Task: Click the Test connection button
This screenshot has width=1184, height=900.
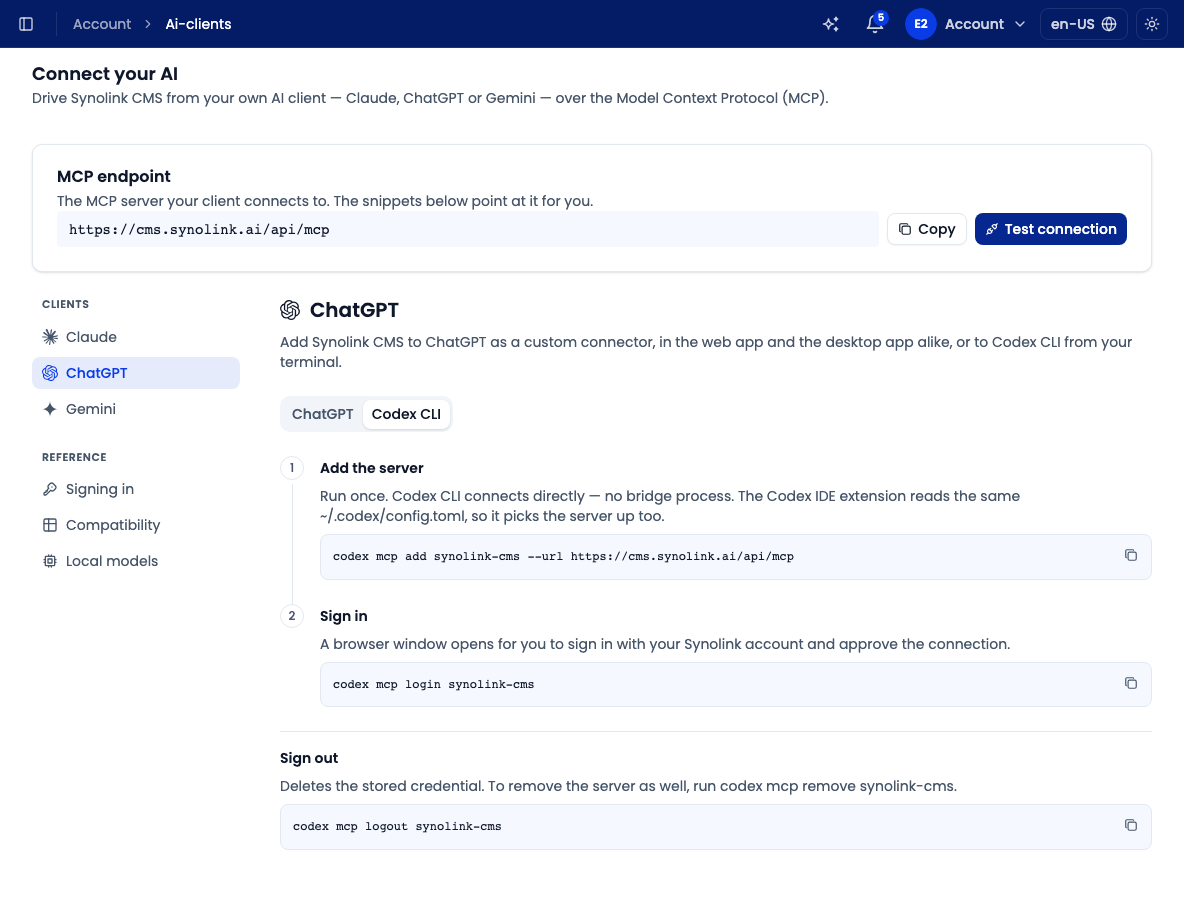Action: (x=1050, y=229)
